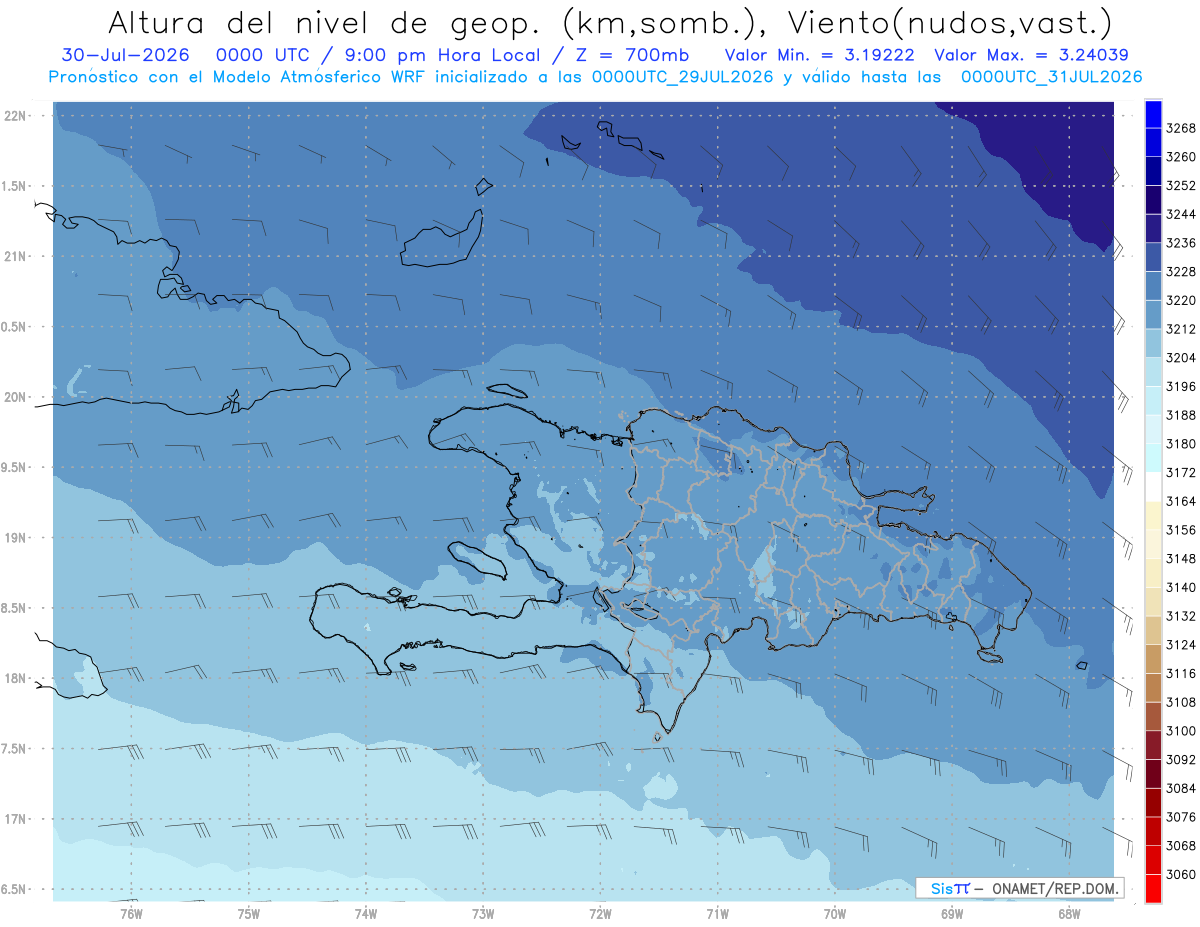Click the '20N' latitude label

(x=15, y=397)
